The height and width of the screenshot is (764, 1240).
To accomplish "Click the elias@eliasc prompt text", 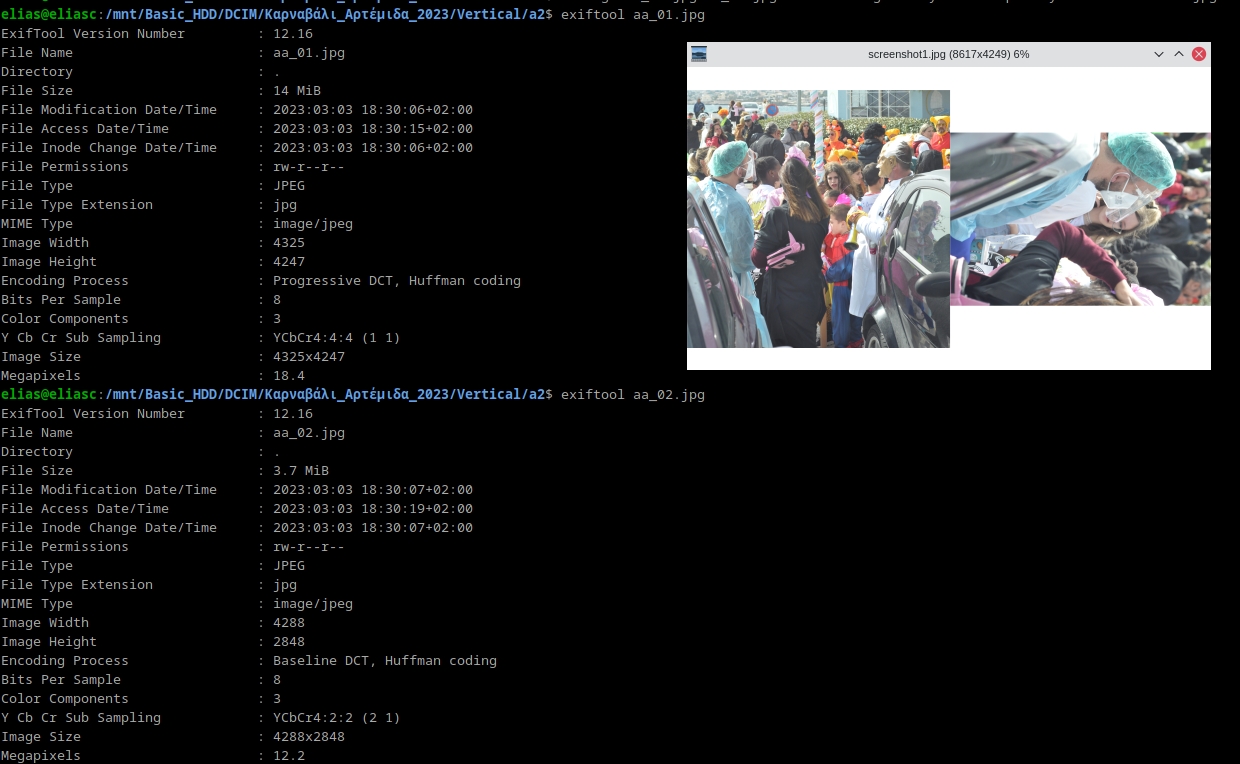I will (x=48, y=14).
